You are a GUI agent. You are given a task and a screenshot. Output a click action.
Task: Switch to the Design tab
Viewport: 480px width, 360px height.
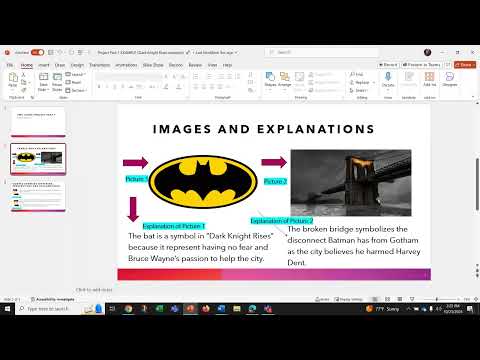(x=77, y=65)
